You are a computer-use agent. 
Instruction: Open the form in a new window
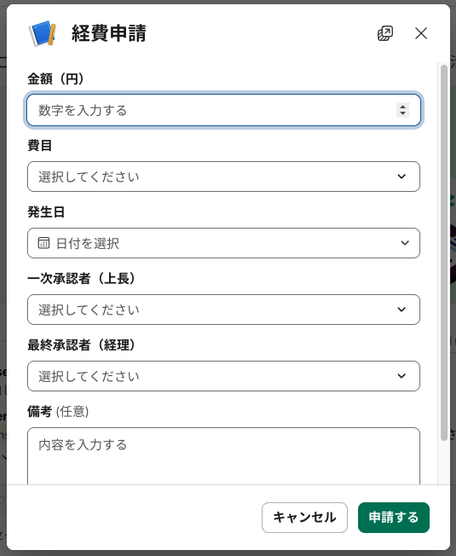click(385, 33)
